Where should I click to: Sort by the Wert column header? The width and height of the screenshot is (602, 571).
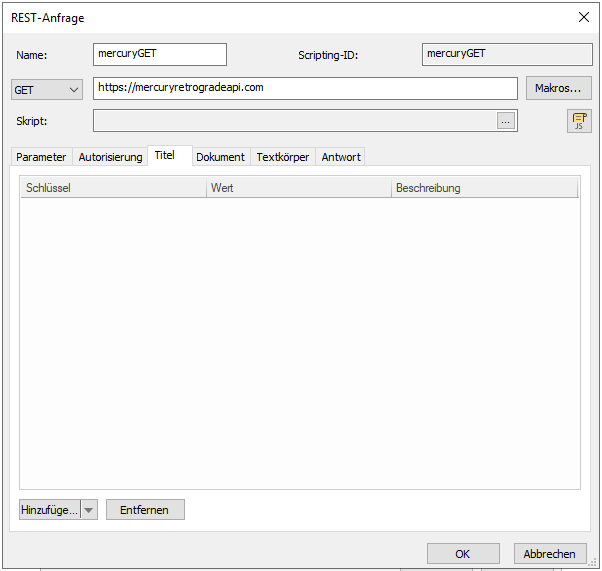299,188
